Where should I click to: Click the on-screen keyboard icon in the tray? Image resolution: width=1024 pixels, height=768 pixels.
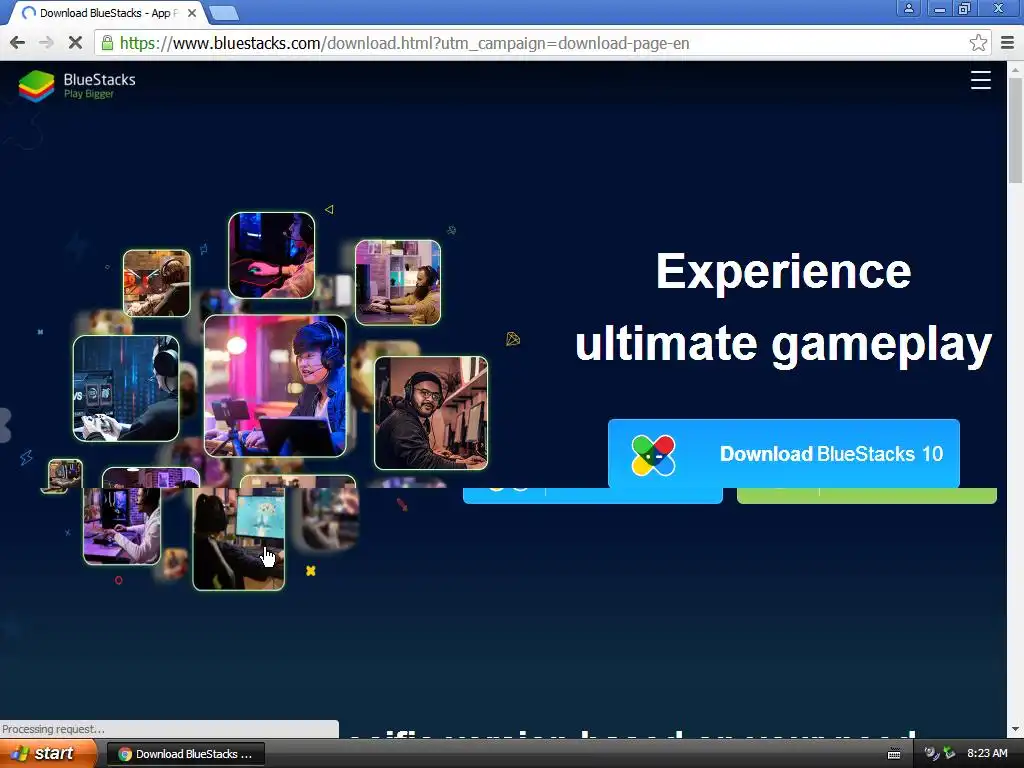tap(894, 754)
